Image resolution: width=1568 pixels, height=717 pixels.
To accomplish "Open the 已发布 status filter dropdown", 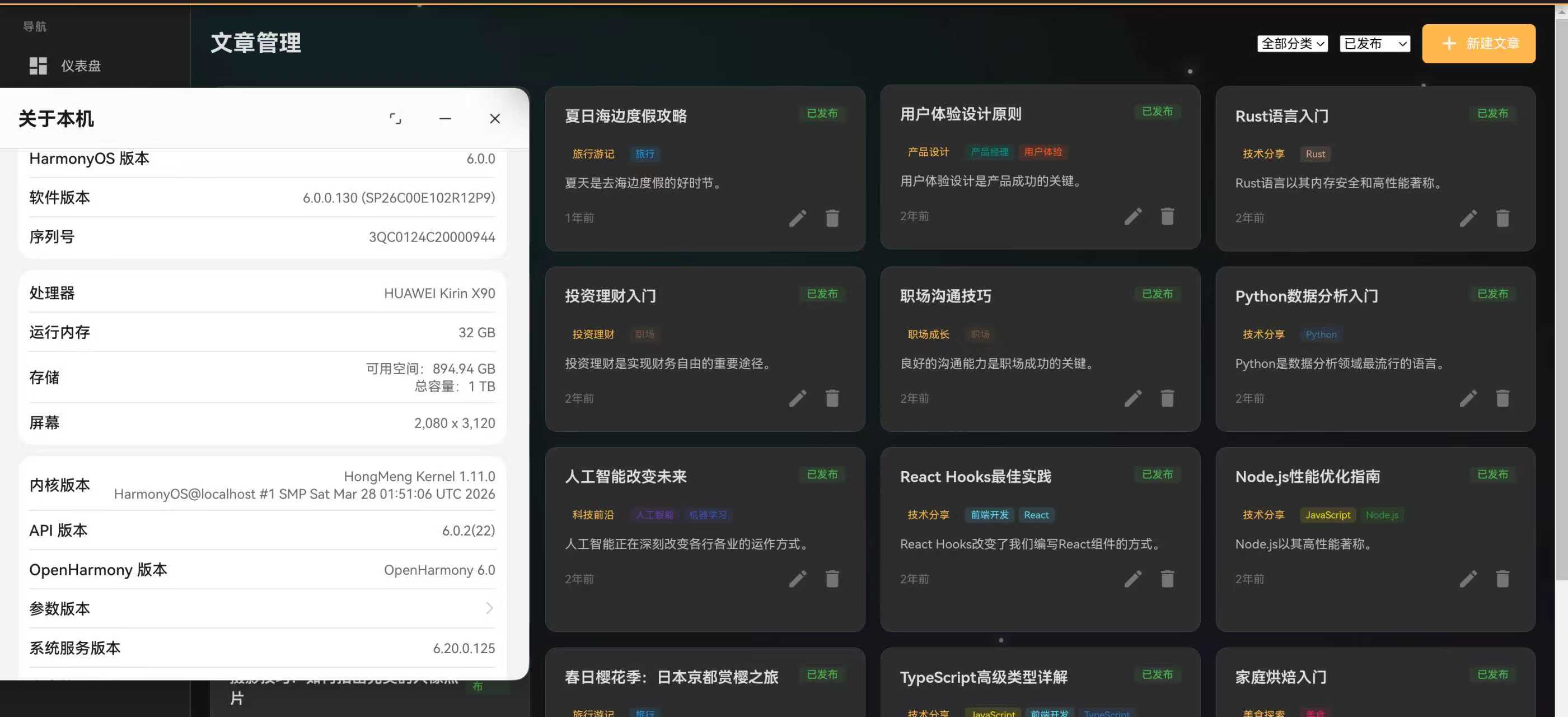I will coord(1374,44).
